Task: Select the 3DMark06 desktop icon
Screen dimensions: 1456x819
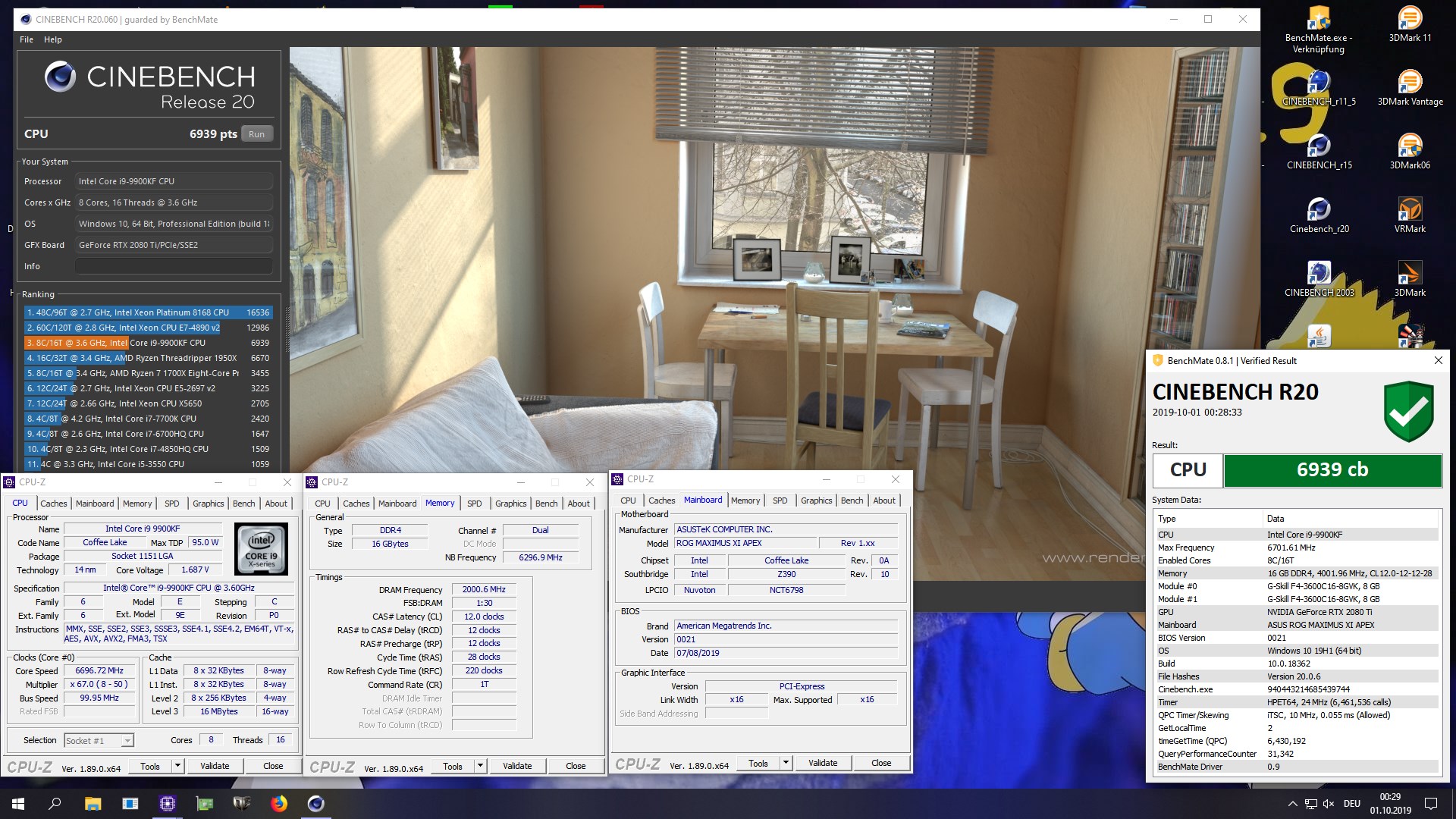Action: pyautogui.click(x=1410, y=152)
